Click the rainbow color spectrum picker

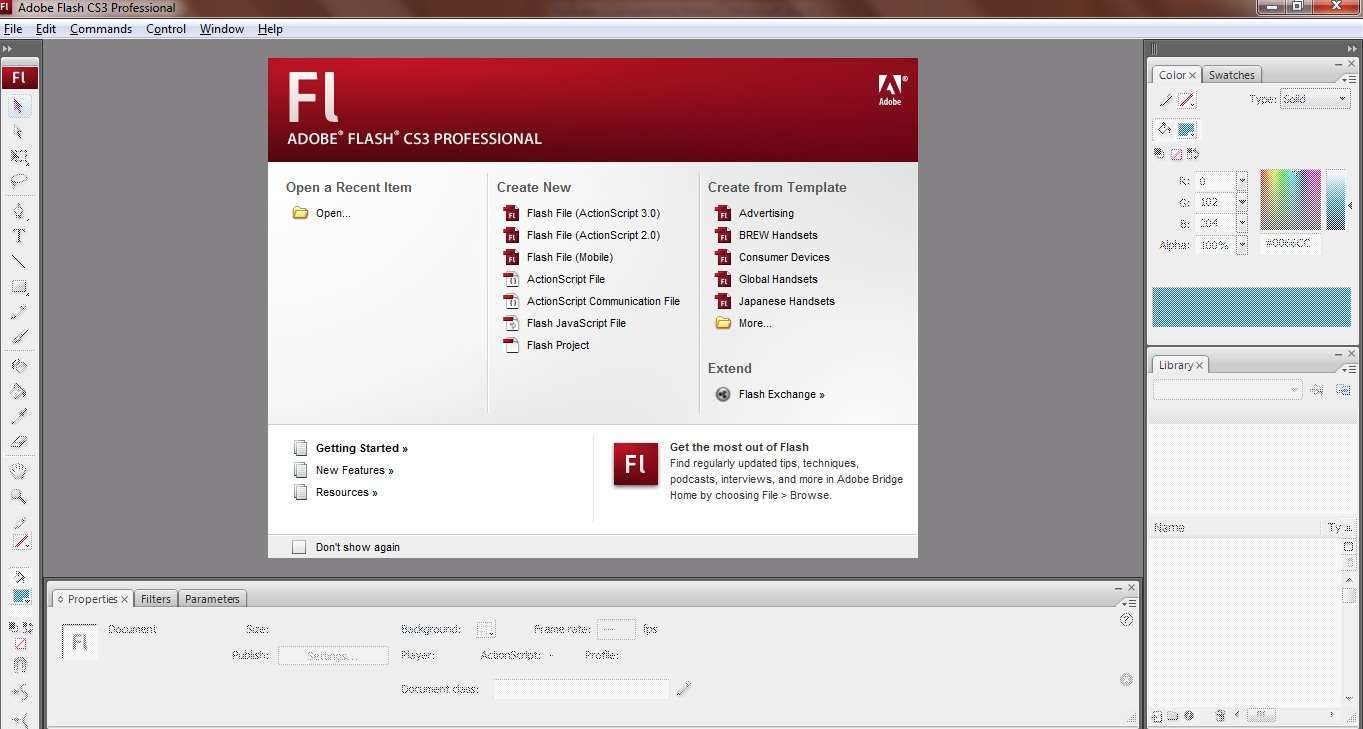click(1290, 199)
